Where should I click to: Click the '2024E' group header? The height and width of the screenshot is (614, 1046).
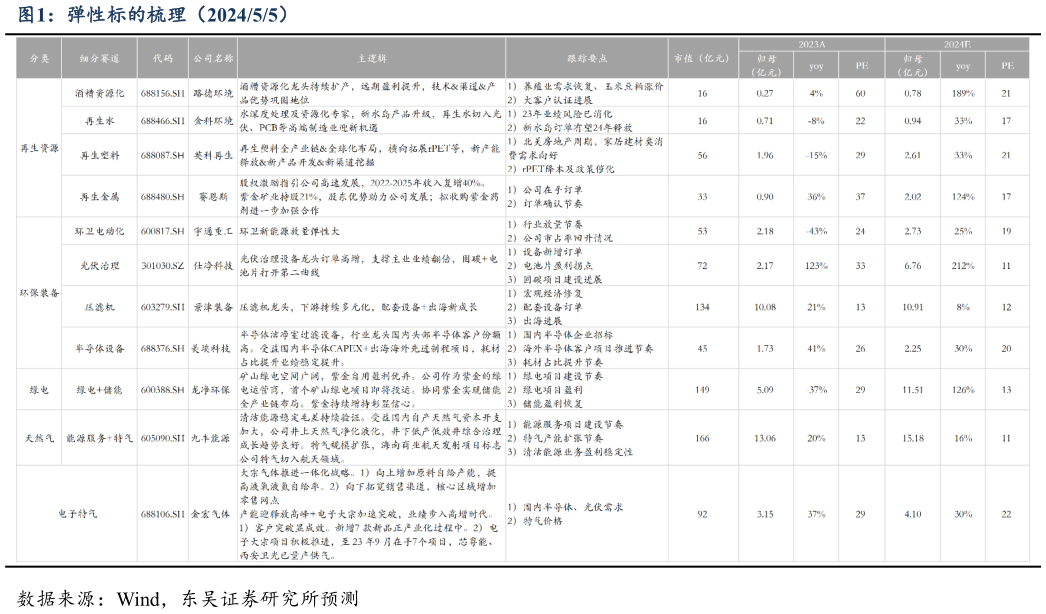coord(957,44)
